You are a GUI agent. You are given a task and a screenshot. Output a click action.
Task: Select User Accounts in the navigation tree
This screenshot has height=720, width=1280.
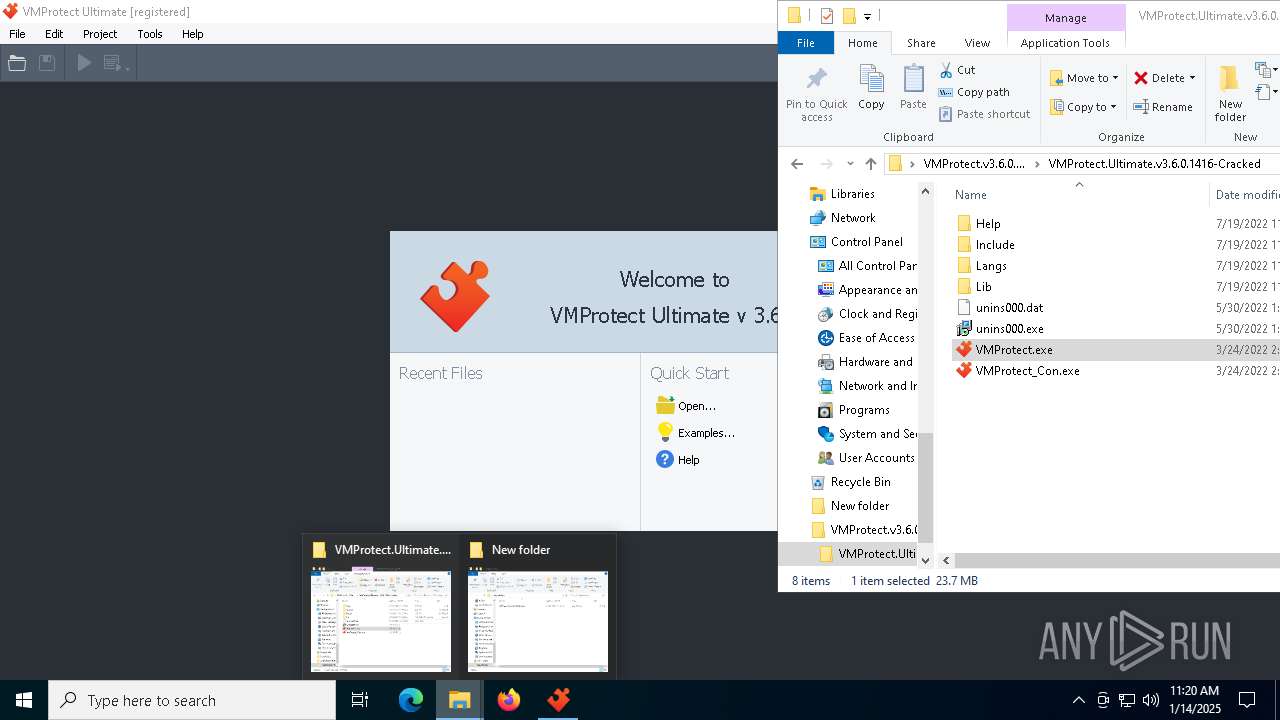(876, 458)
